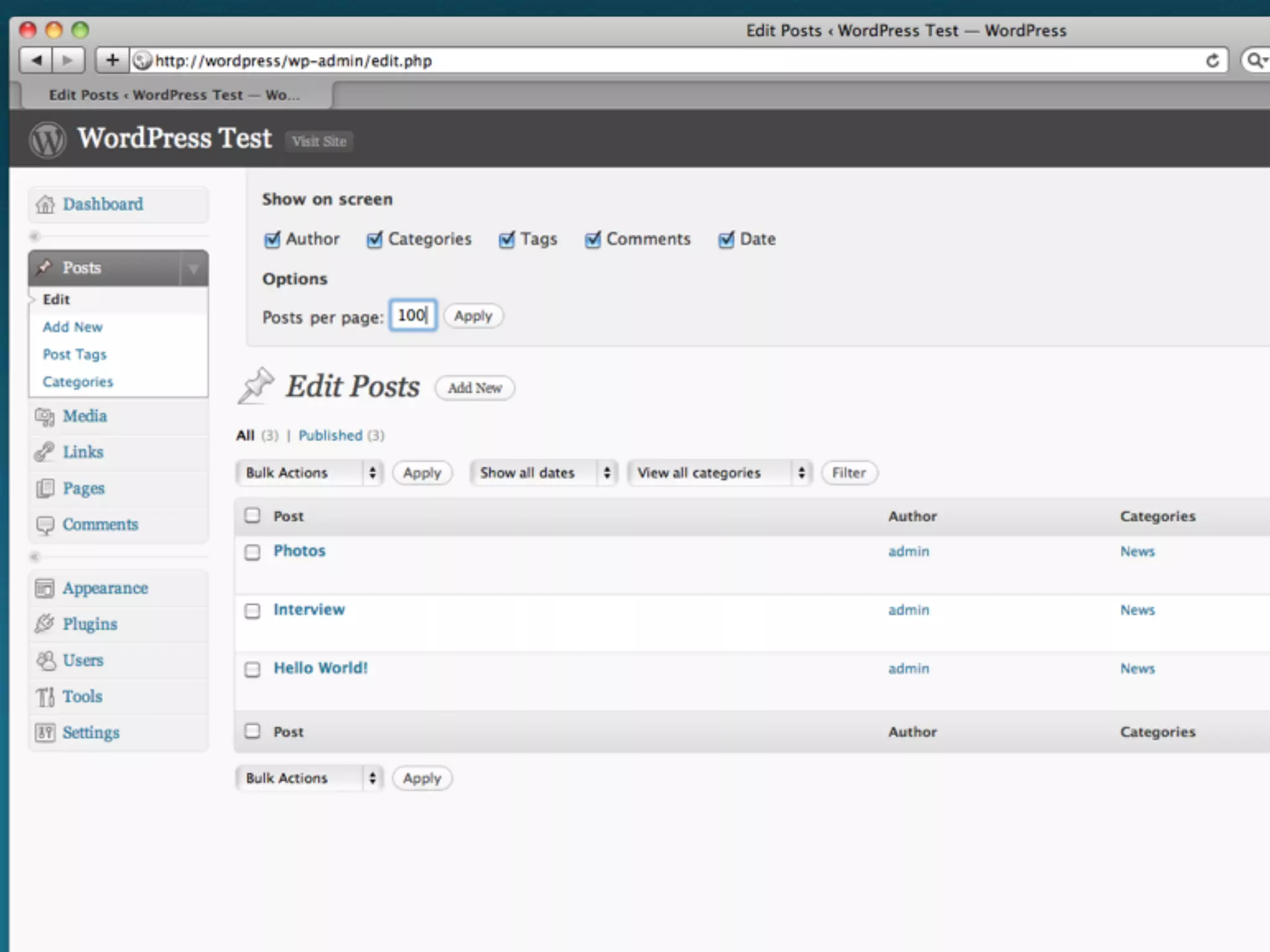The width and height of the screenshot is (1270, 952).
Task: Open Links using the chain icon
Action: click(45, 452)
